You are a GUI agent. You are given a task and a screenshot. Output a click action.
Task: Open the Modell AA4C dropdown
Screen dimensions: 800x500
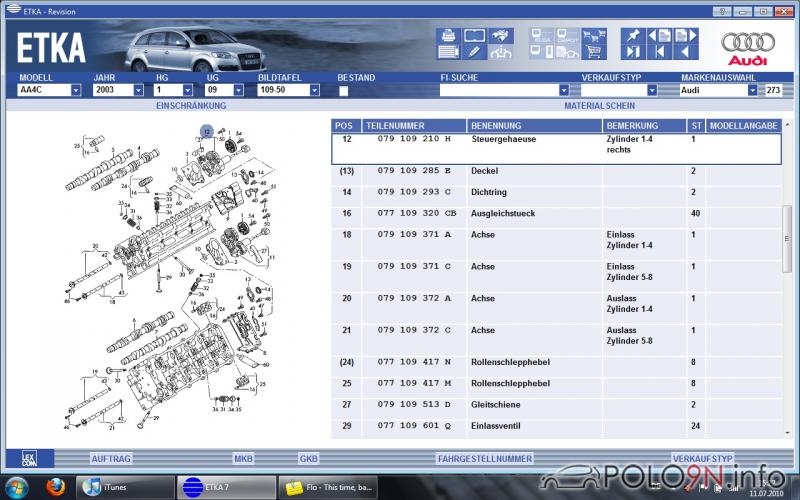[76, 90]
